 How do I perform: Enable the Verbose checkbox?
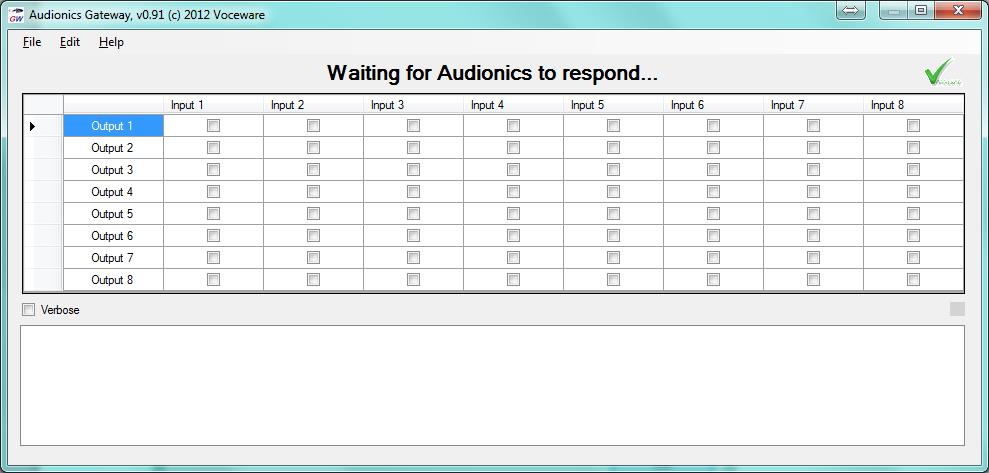[x=29, y=310]
